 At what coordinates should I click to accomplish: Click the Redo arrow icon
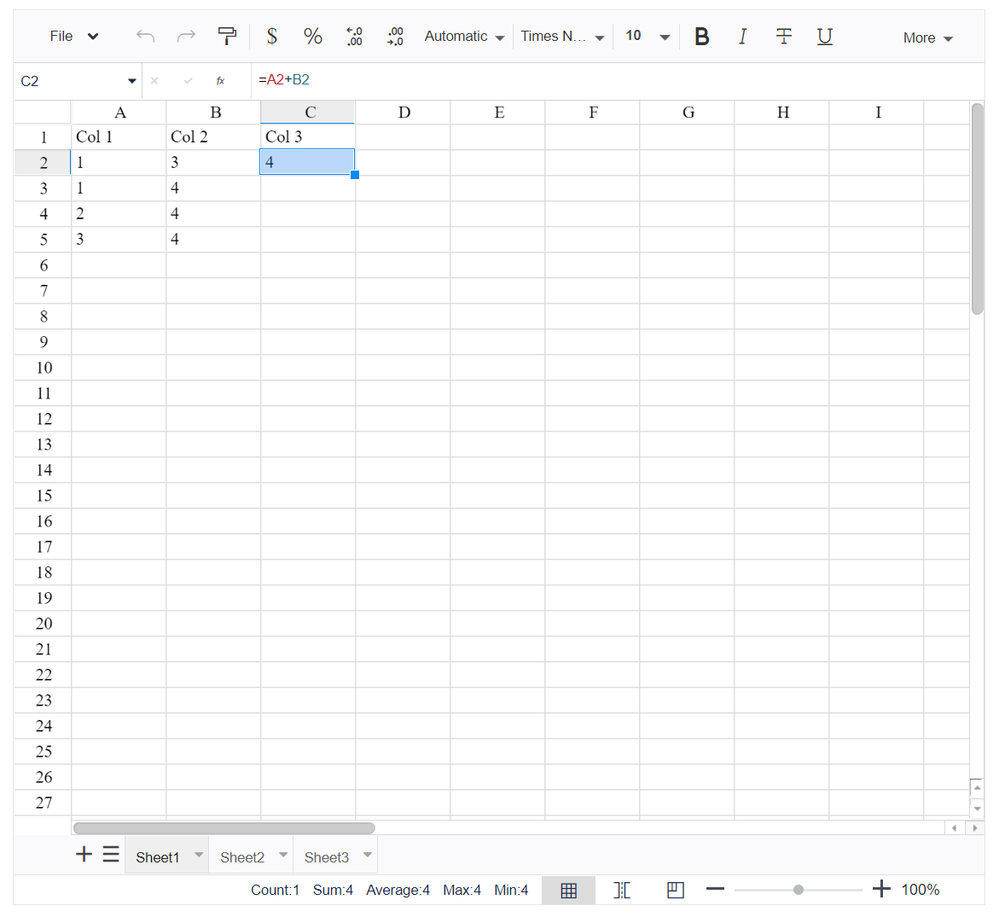pos(186,36)
